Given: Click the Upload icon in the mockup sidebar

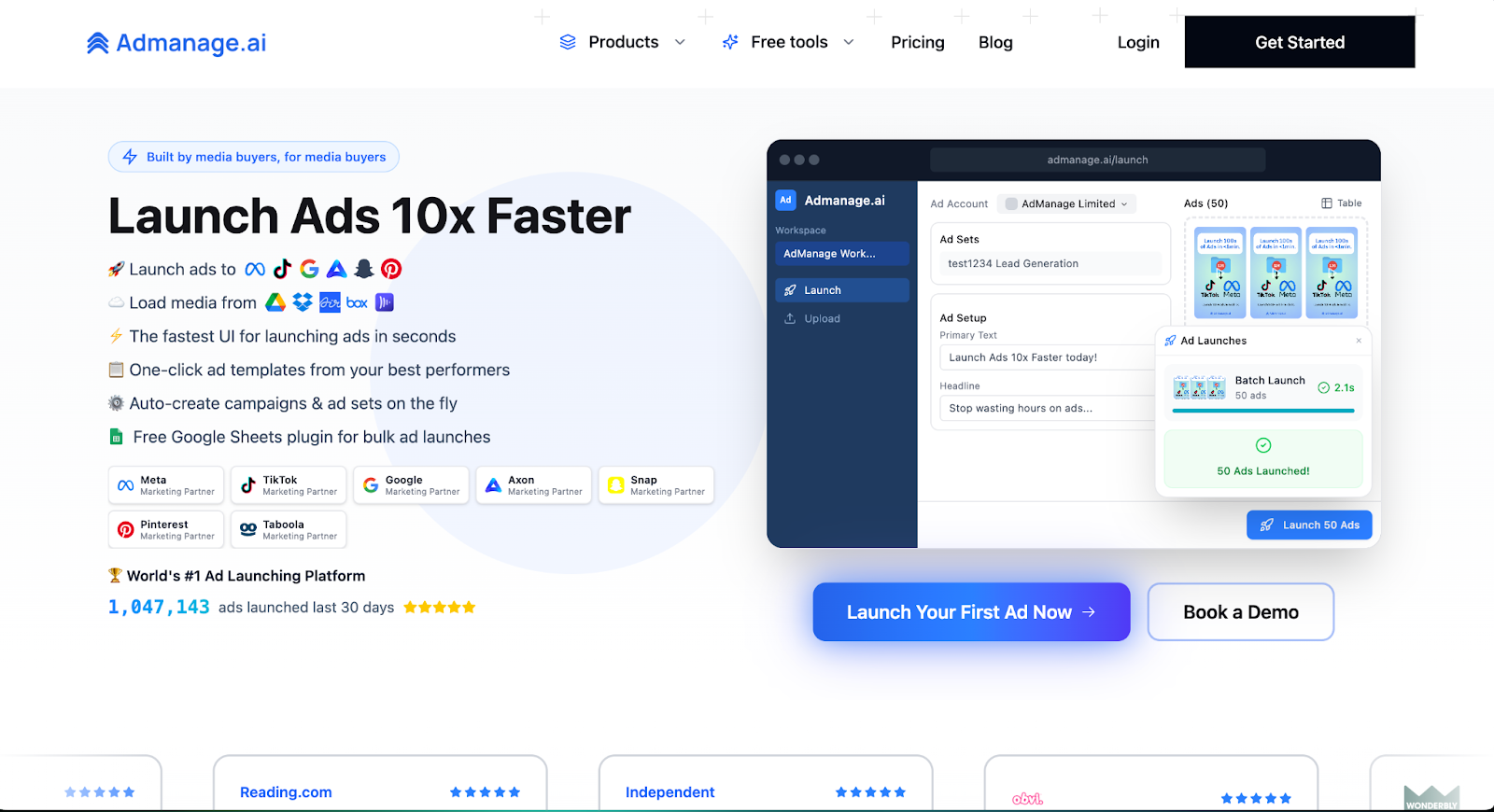Looking at the screenshot, I should pyautogui.click(x=790, y=318).
